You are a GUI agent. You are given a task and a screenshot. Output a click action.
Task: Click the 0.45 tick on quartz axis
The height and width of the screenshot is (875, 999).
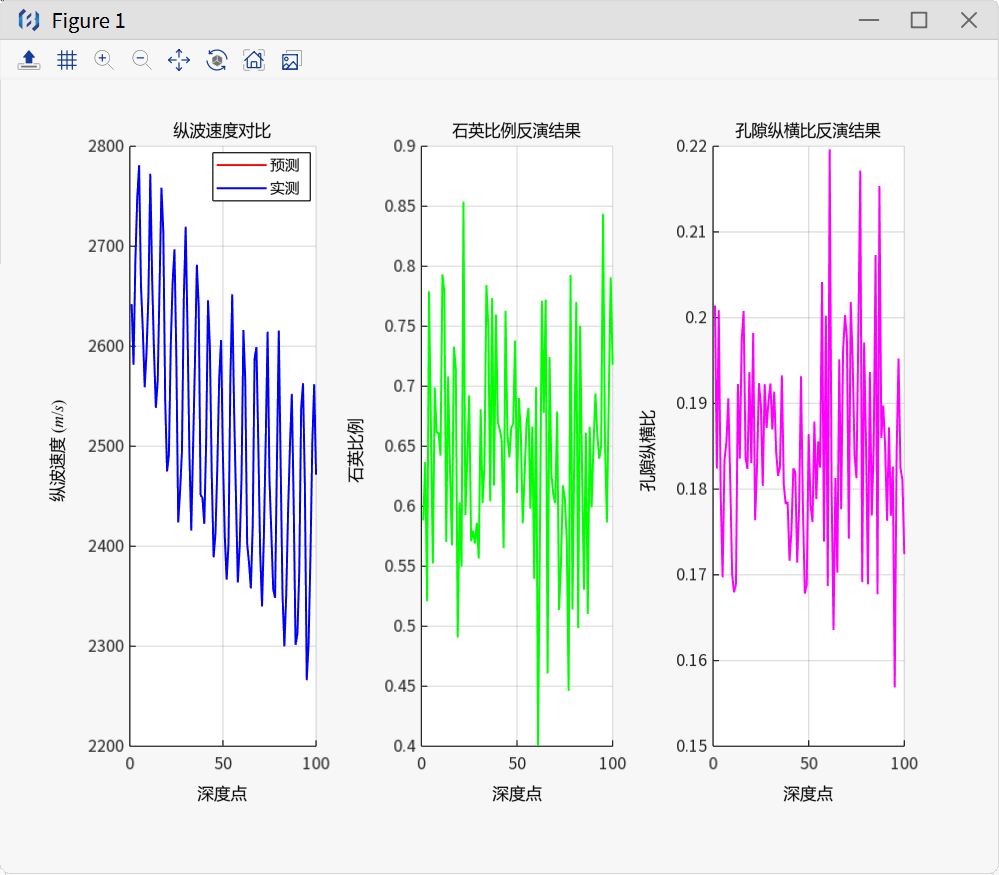(400, 686)
